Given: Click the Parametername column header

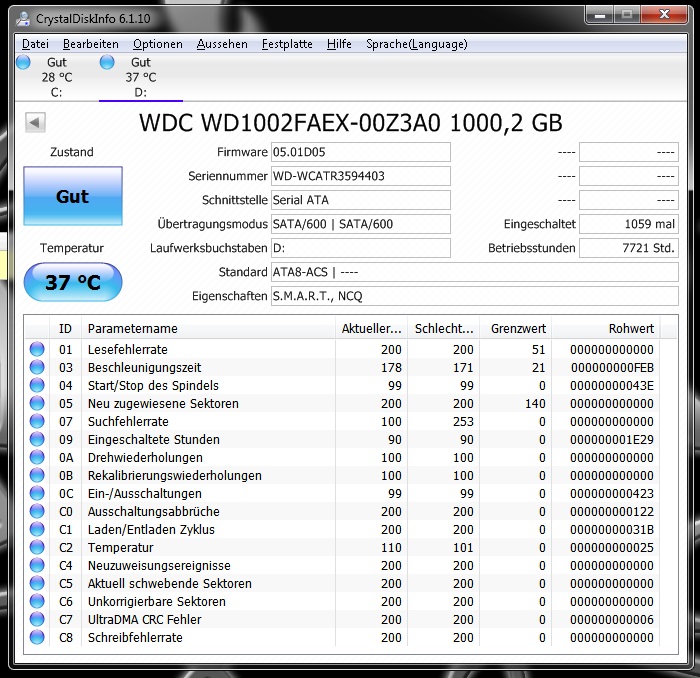Looking at the screenshot, I should coord(208,329).
